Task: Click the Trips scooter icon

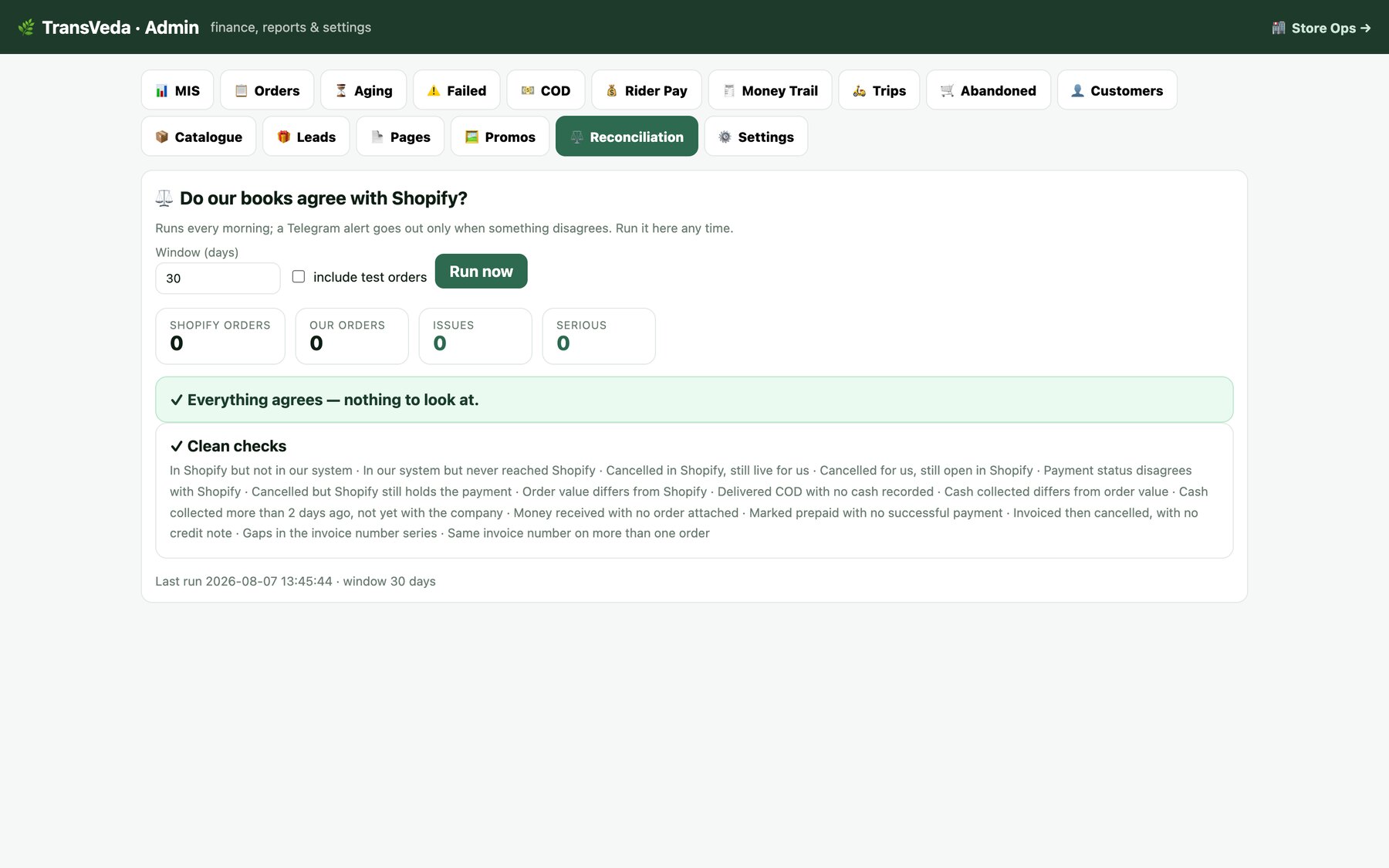Action: tap(860, 91)
